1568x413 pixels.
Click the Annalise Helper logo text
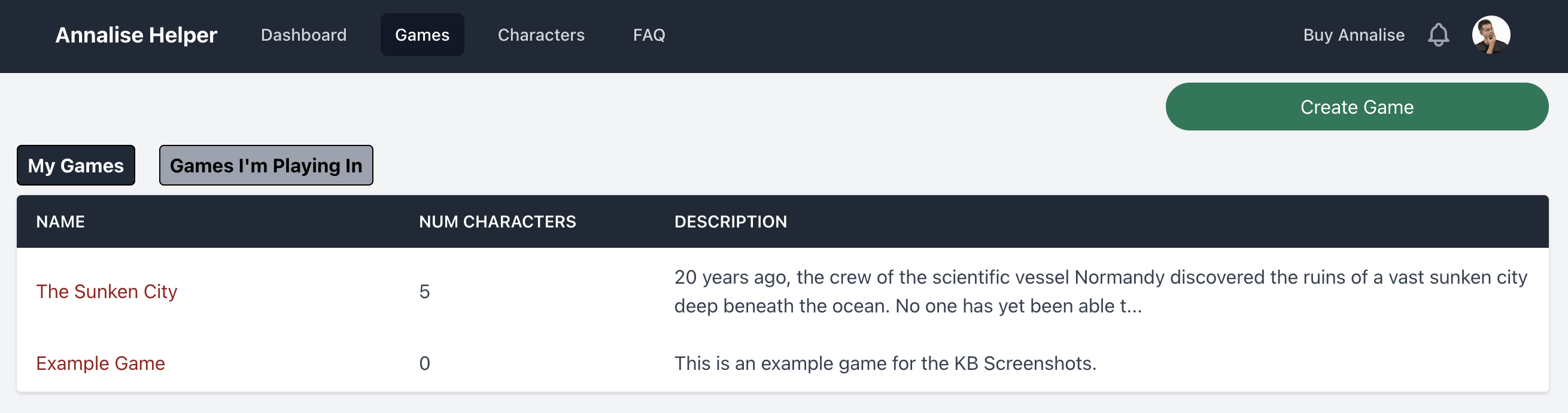tap(136, 35)
